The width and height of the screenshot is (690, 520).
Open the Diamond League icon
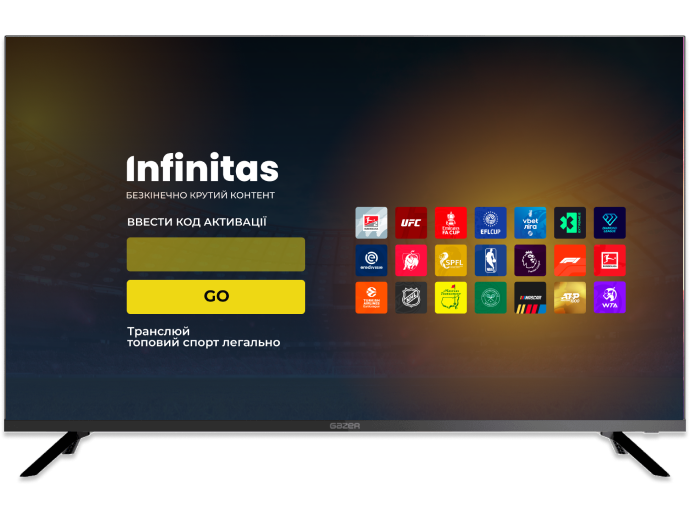[609, 222]
